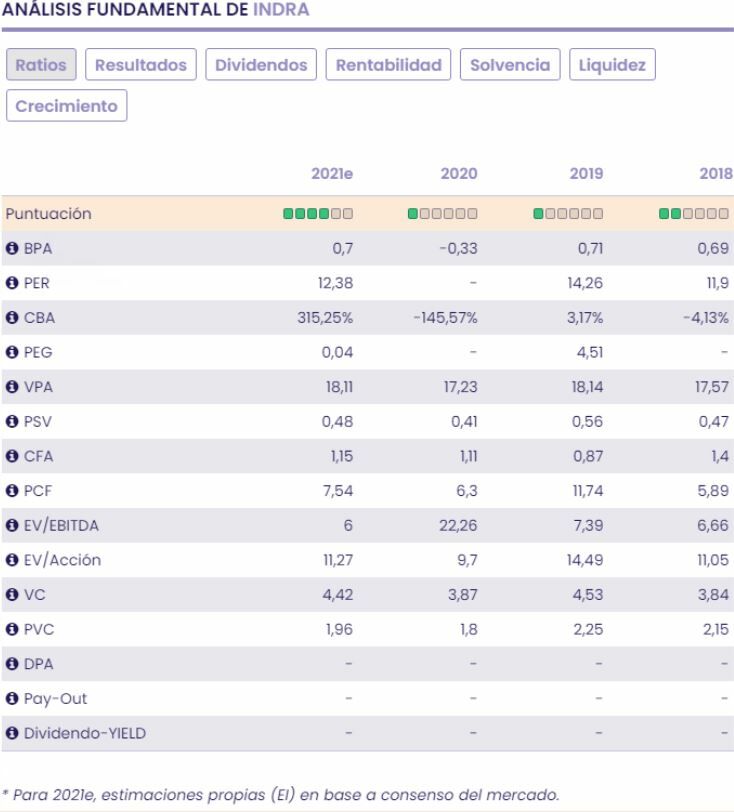Click the 2021e score rating bar
The image size is (734, 812).
[x=318, y=214]
